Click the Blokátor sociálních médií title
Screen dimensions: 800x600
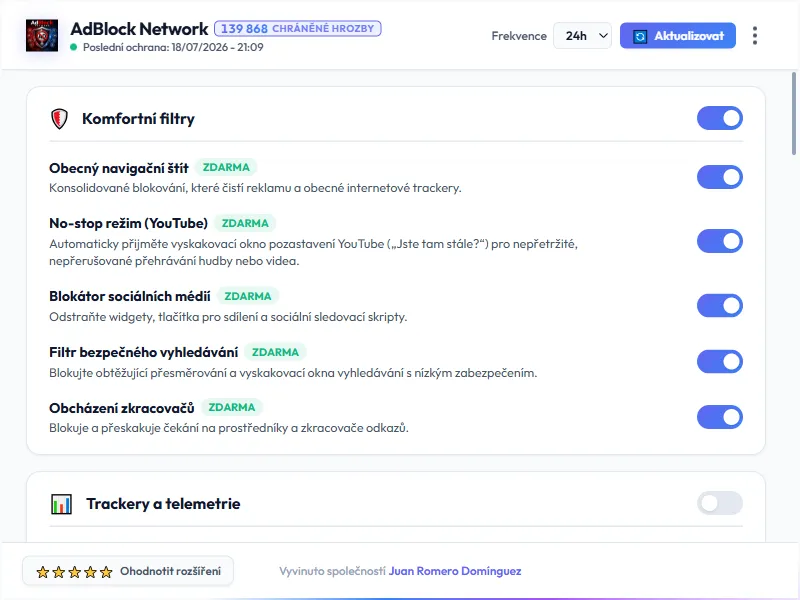coord(130,296)
